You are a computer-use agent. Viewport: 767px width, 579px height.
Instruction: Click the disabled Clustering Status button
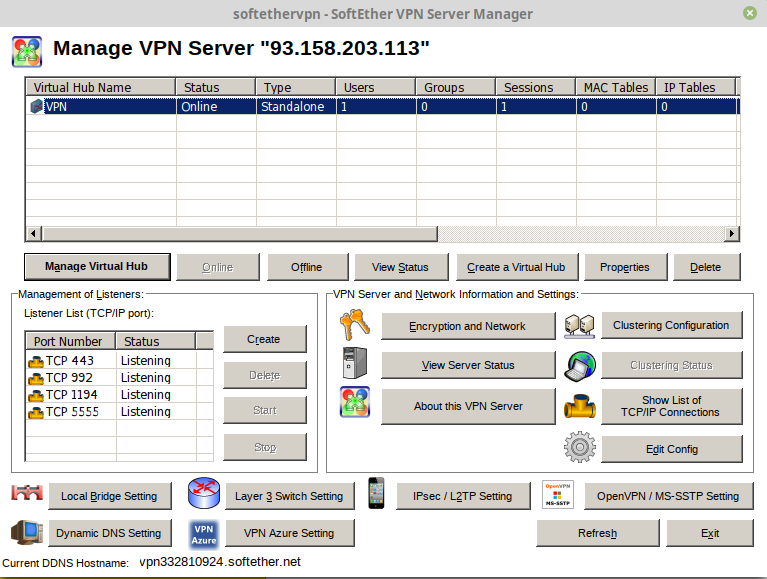(672, 365)
